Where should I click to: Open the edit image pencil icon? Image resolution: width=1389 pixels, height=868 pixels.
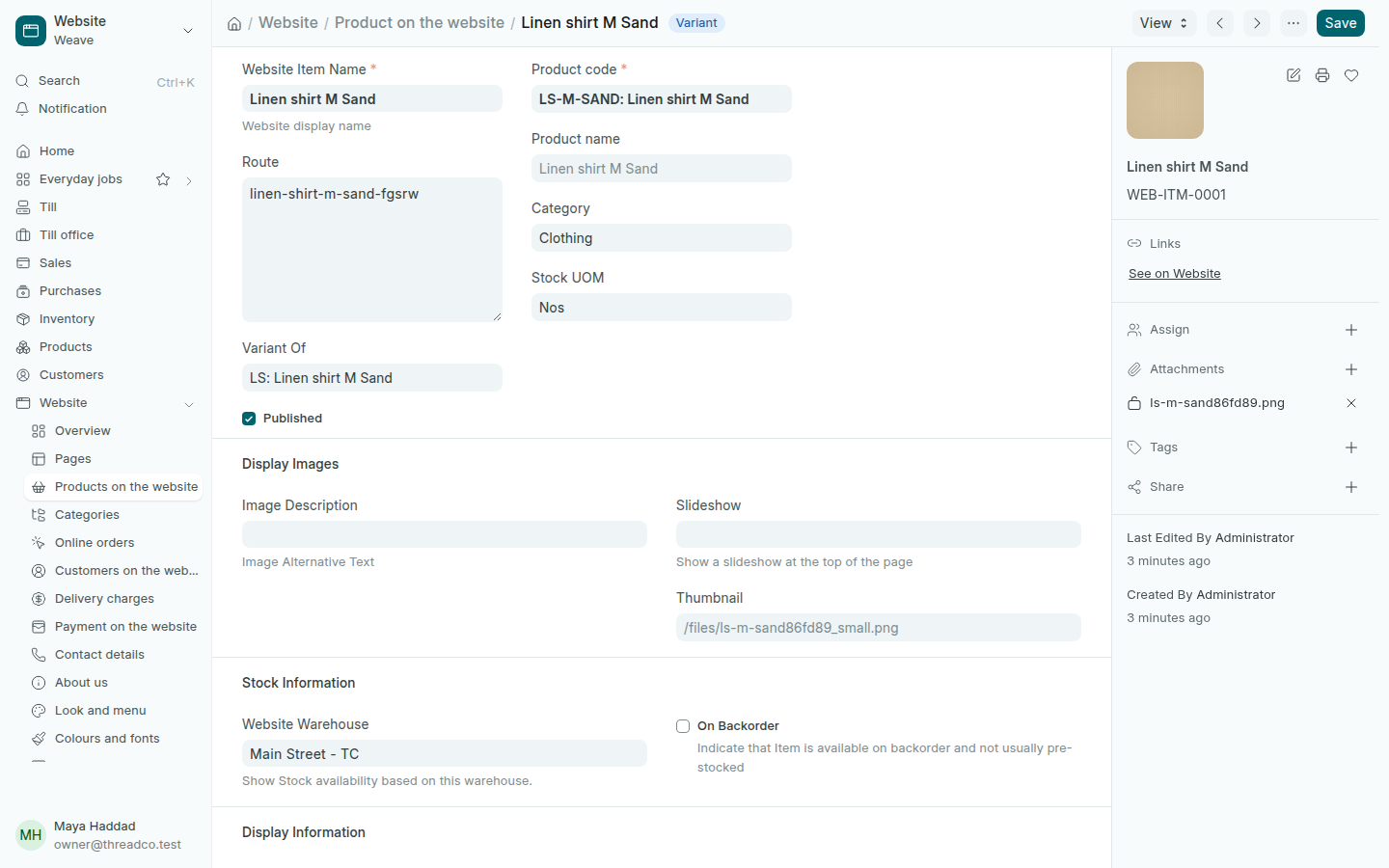[1294, 75]
